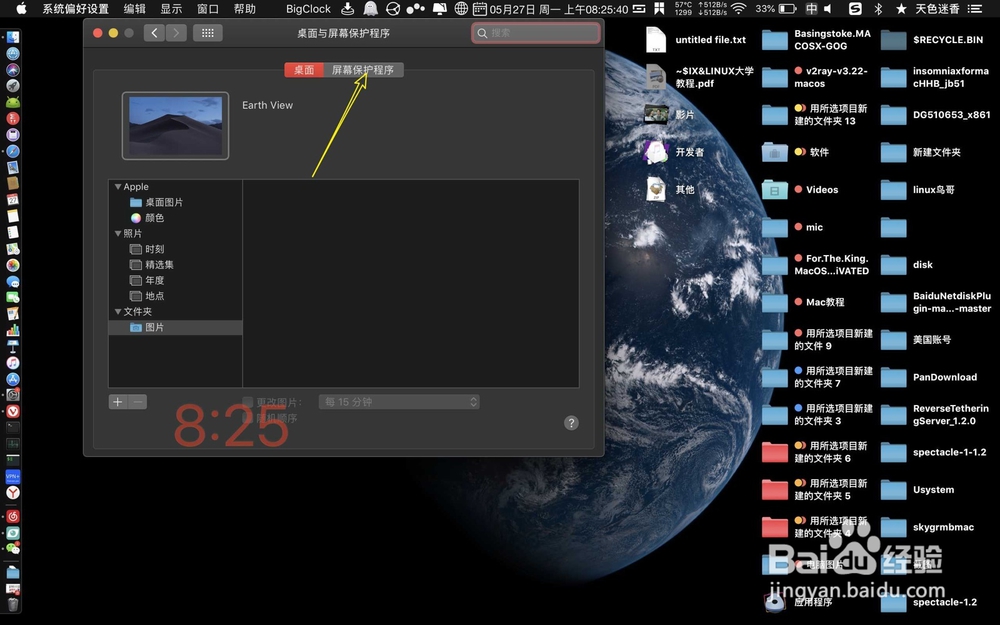Open the 窗口 menu
The height and width of the screenshot is (625, 1000).
tap(208, 9)
